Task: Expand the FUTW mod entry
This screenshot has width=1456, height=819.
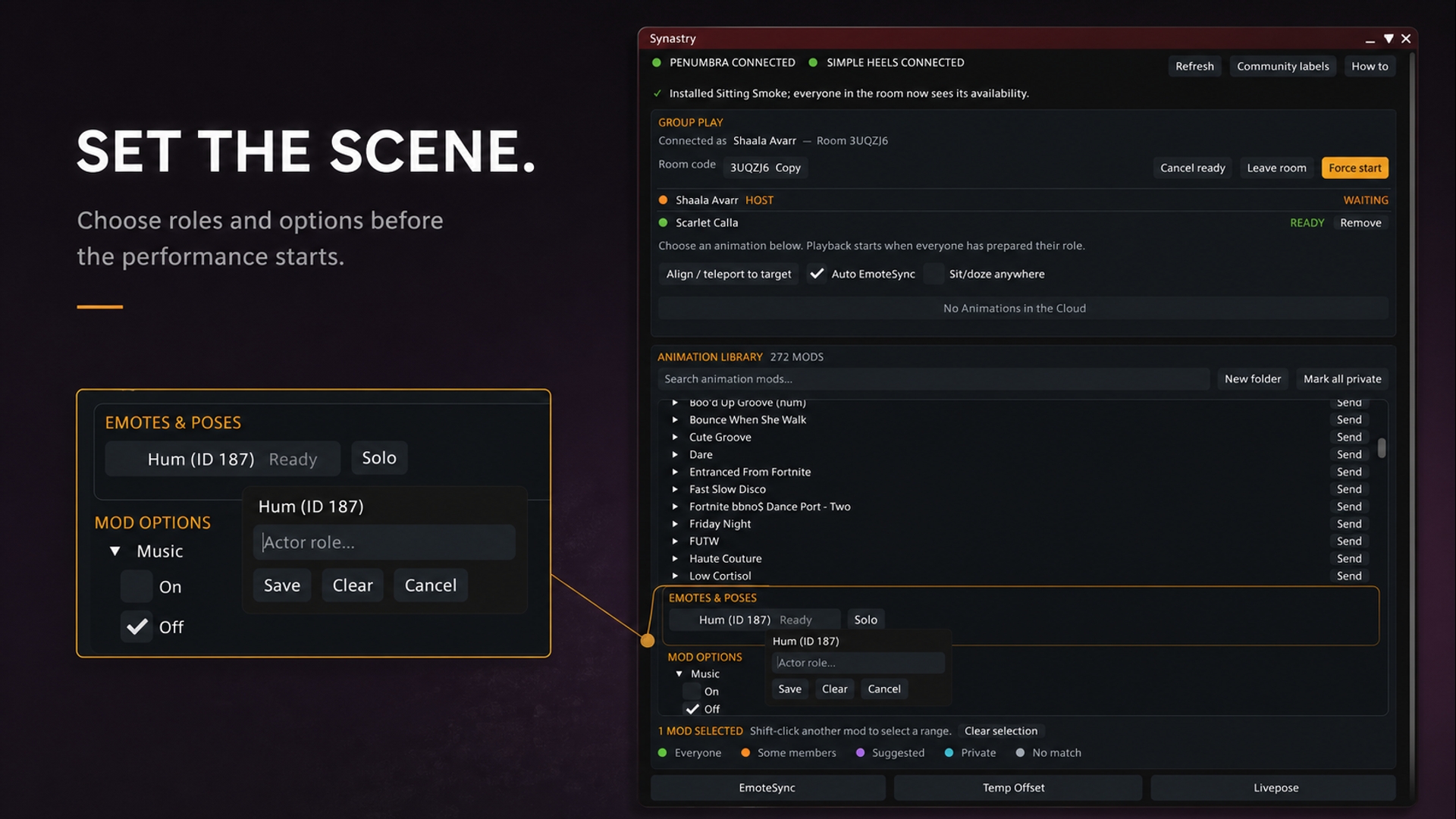Action: point(675,541)
